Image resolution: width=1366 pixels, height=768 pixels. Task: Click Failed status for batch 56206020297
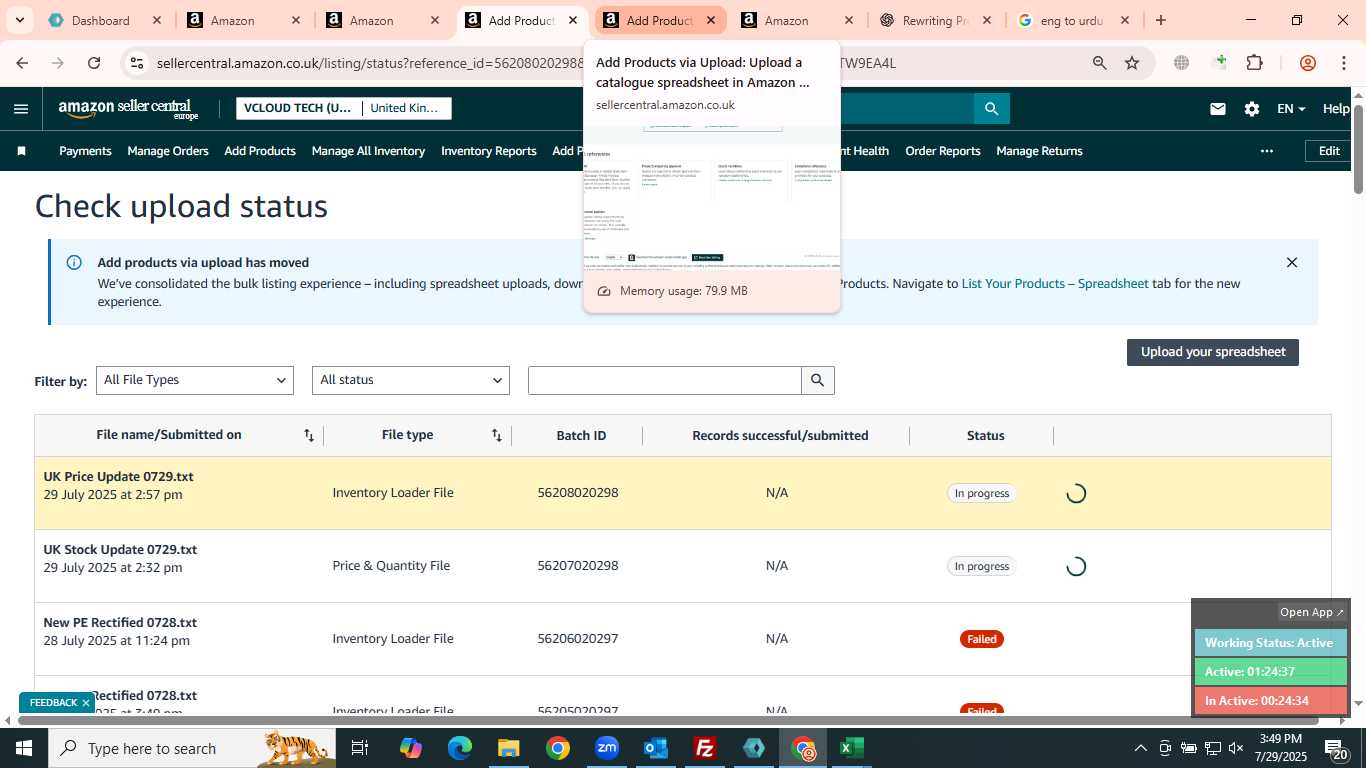tap(982, 639)
